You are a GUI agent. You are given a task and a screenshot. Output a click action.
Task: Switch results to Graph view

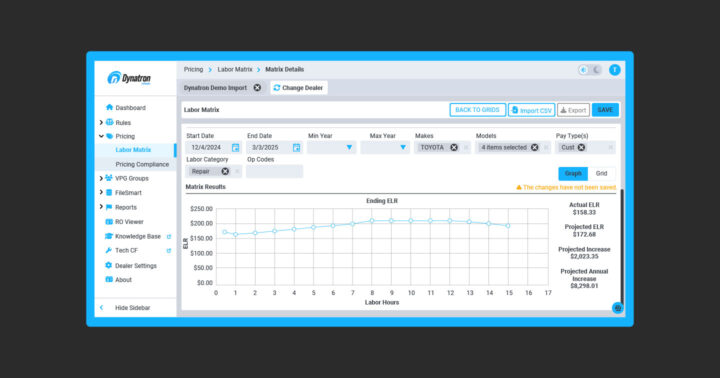tap(573, 174)
